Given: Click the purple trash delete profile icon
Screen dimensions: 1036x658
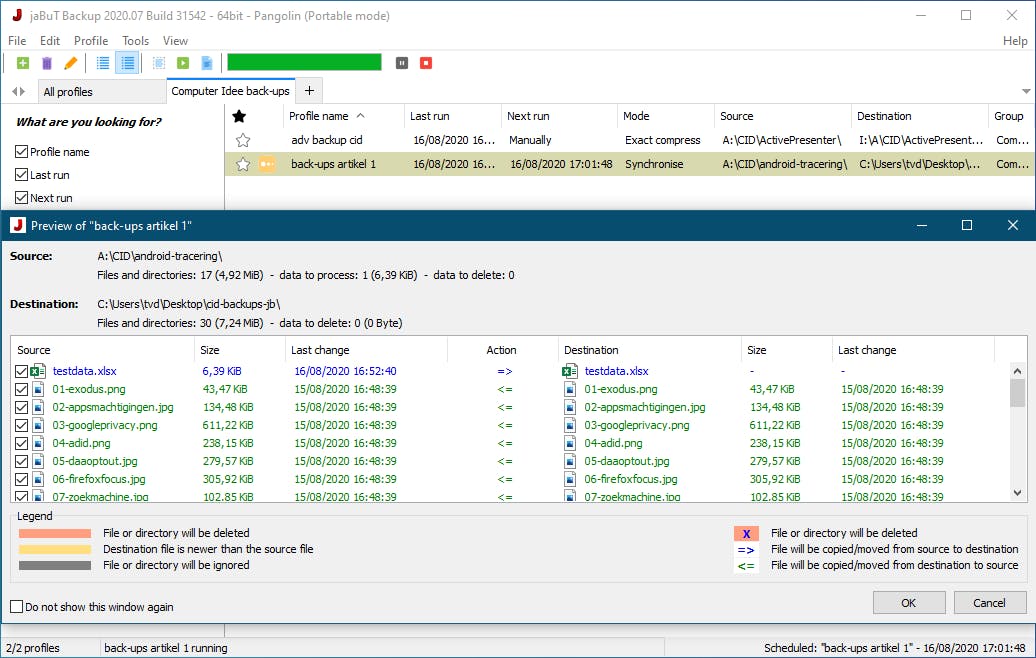Looking at the screenshot, I should click(47, 63).
